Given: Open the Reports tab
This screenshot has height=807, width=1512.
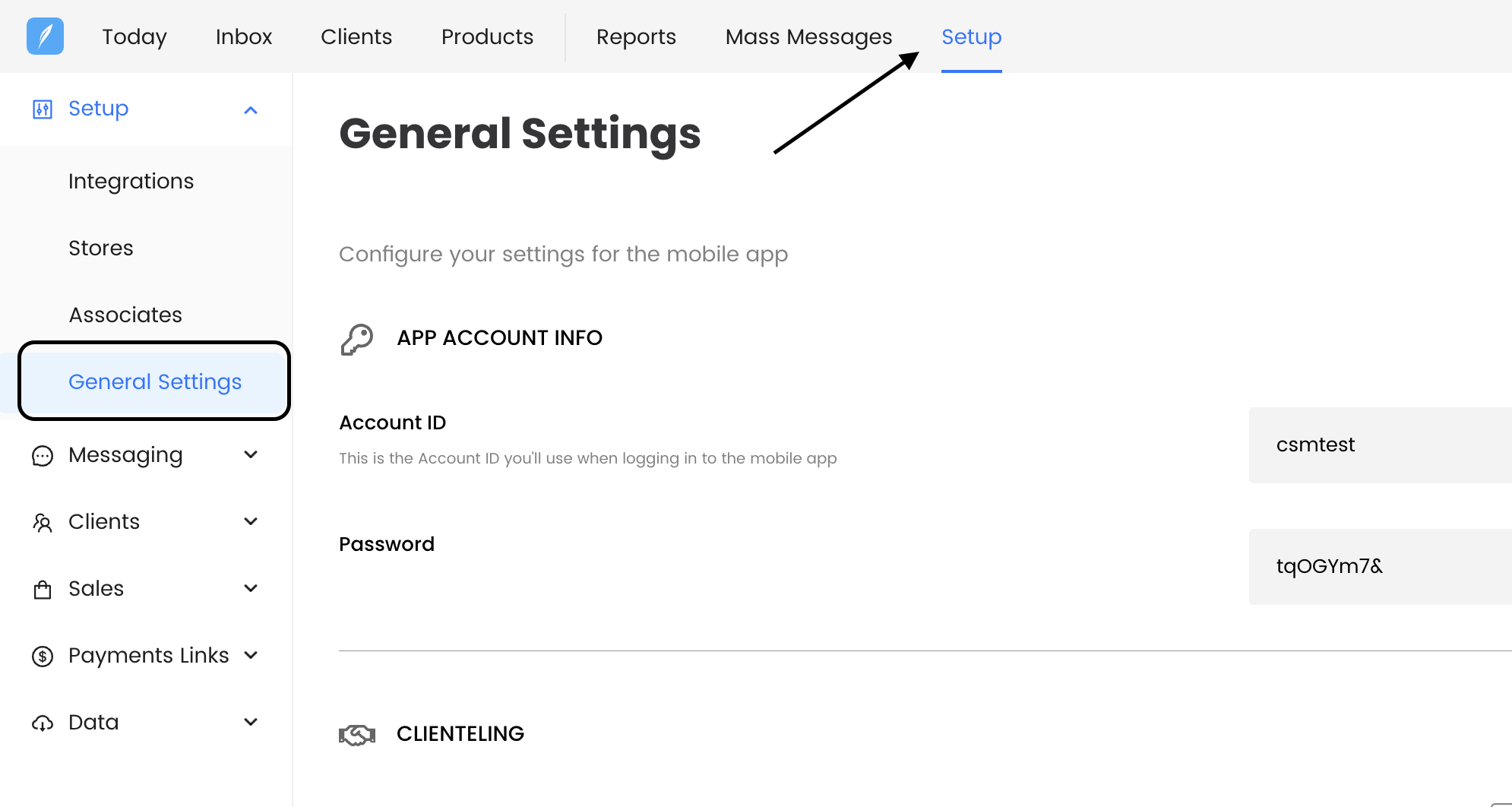Looking at the screenshot, I should click(636, 36).
